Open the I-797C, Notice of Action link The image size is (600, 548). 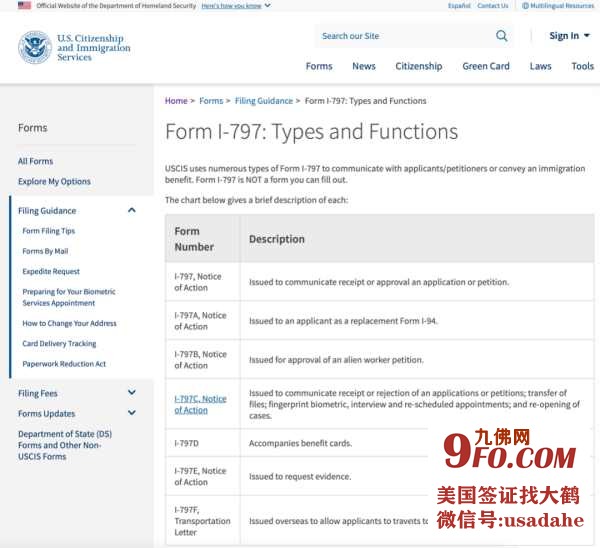pyautogui.click(x=201, y=404)
